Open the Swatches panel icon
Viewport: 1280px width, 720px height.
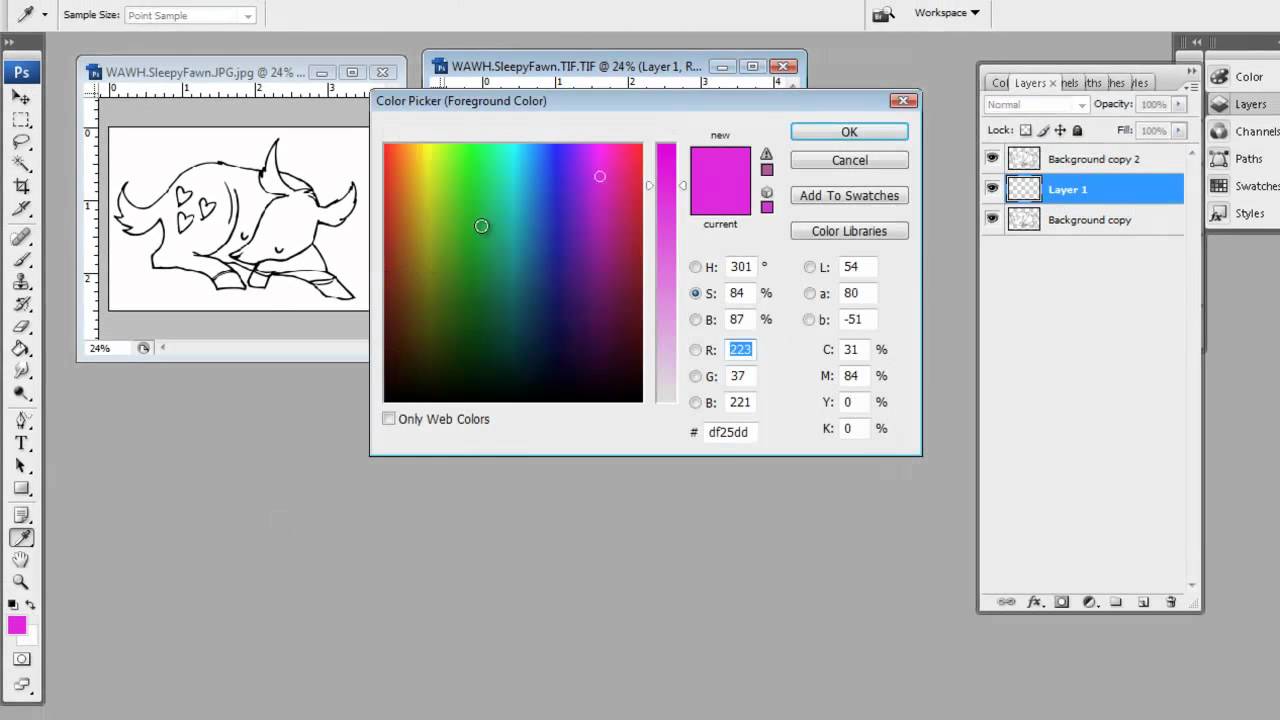[x=1219, y=186]
